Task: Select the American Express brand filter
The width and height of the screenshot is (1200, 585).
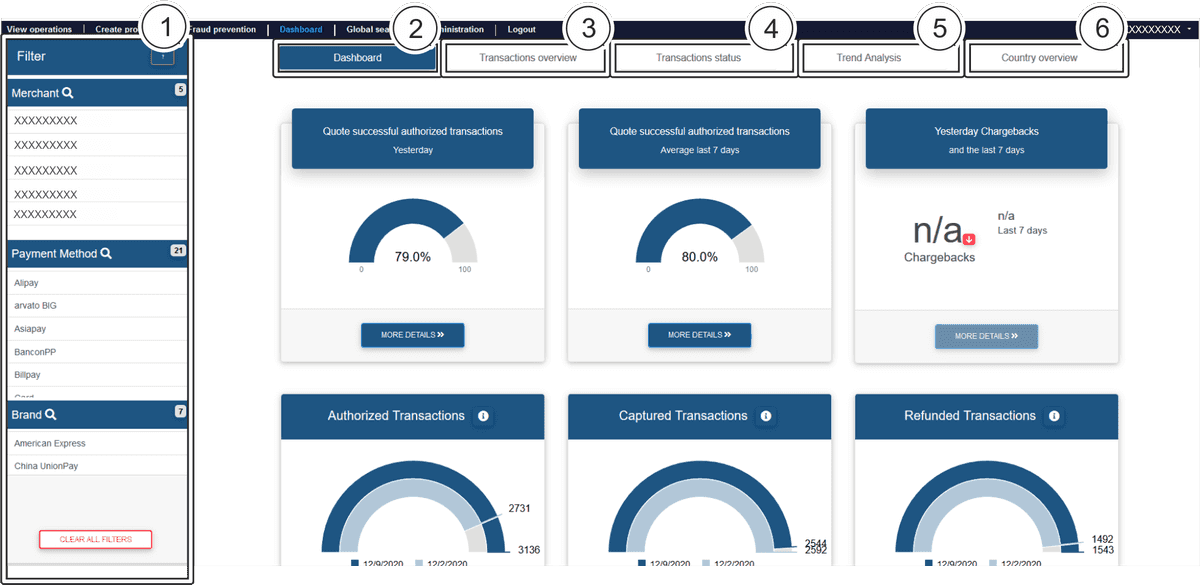Action: coord(50,443)
